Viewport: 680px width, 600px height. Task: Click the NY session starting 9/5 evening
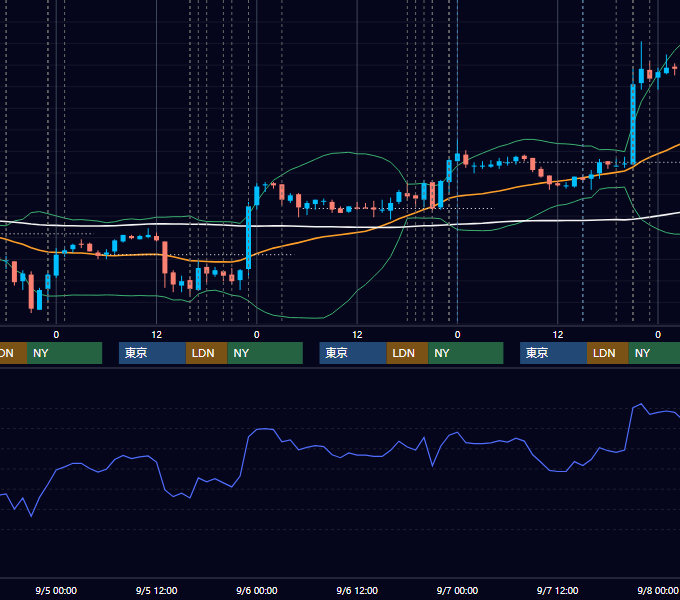[265, 353]
